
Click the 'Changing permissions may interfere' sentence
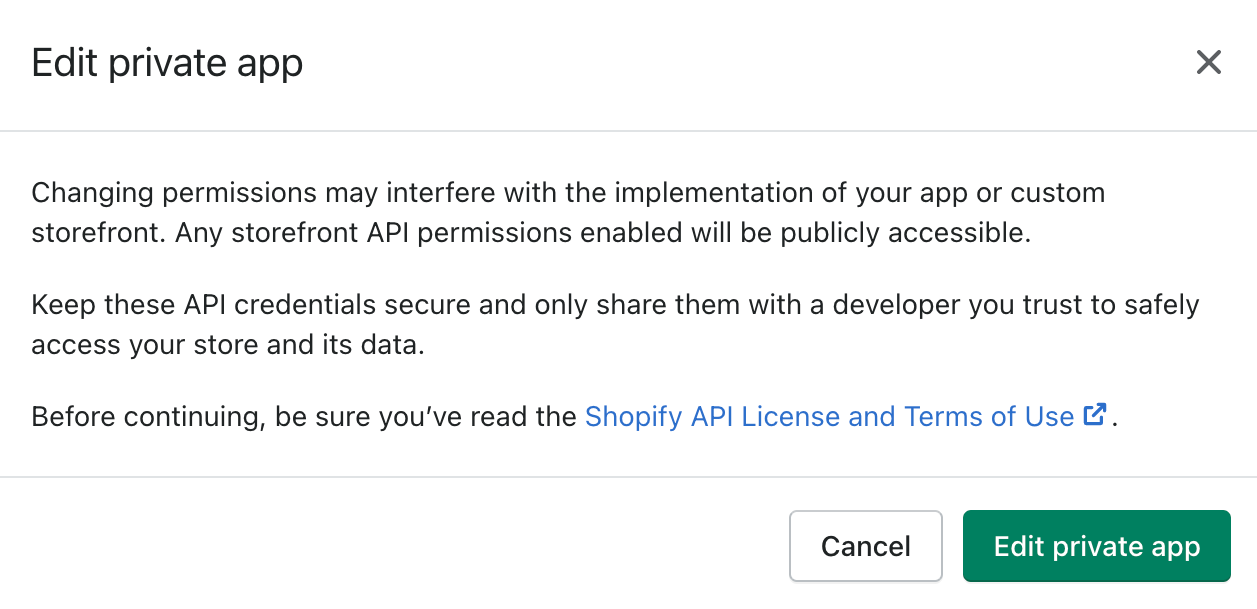(568, 212)
